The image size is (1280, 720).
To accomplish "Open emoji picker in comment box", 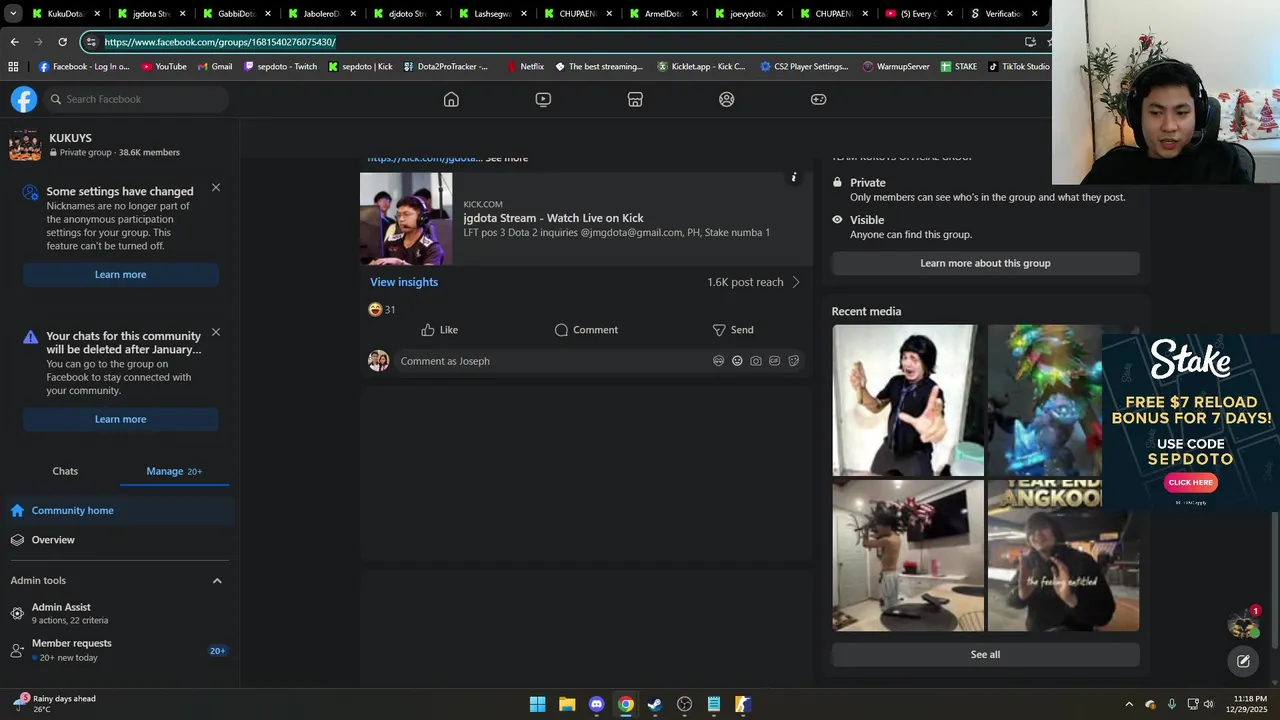I will (737, 361).
